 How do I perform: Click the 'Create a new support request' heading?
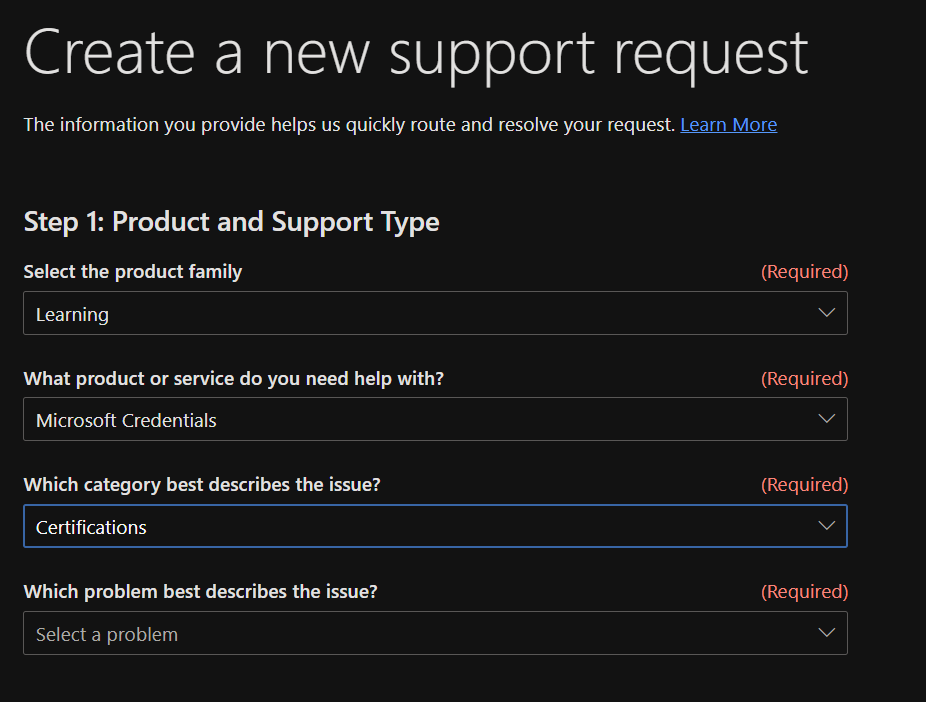(415, 52)
